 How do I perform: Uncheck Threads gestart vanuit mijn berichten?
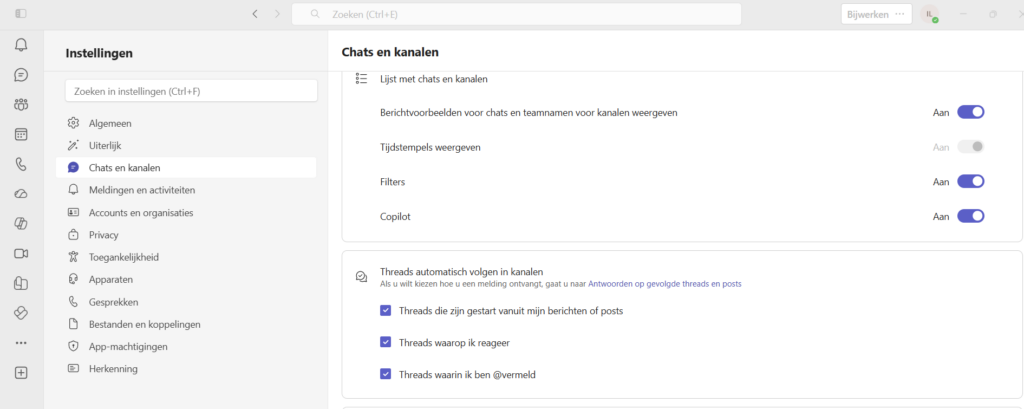[x=386, y=311]
